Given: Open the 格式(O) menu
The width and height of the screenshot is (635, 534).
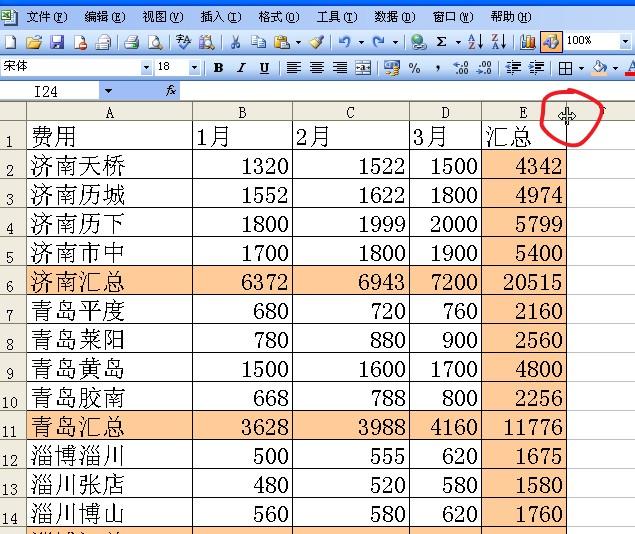Looking at the screenshot, I should [279, 17].
